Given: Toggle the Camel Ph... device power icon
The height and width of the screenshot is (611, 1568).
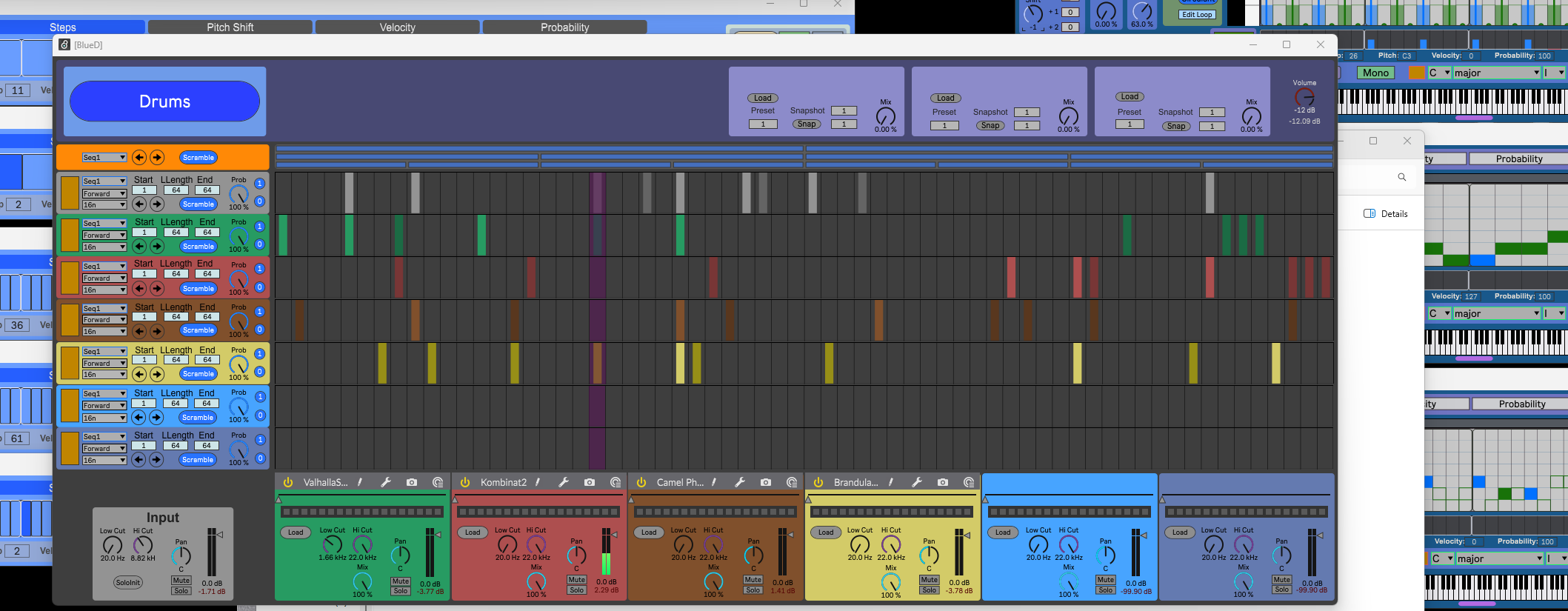Looking at the screenshot, I should click(641, 482).
